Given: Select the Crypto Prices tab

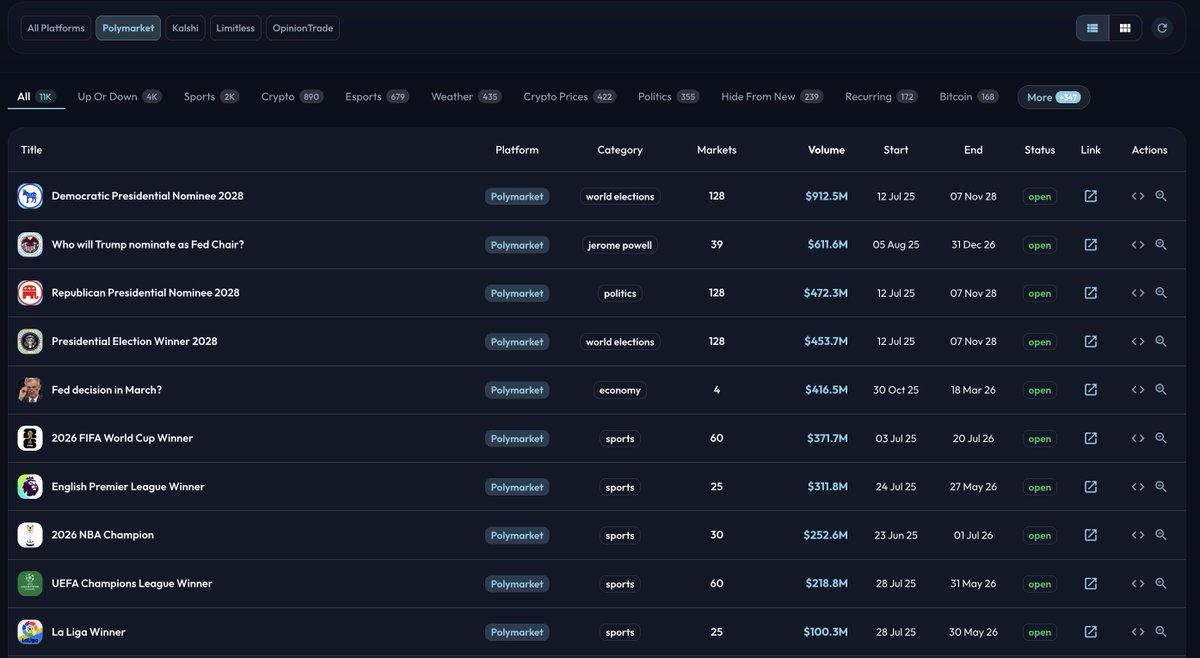Looking at the screenshot, I should (x=570, y=97).
